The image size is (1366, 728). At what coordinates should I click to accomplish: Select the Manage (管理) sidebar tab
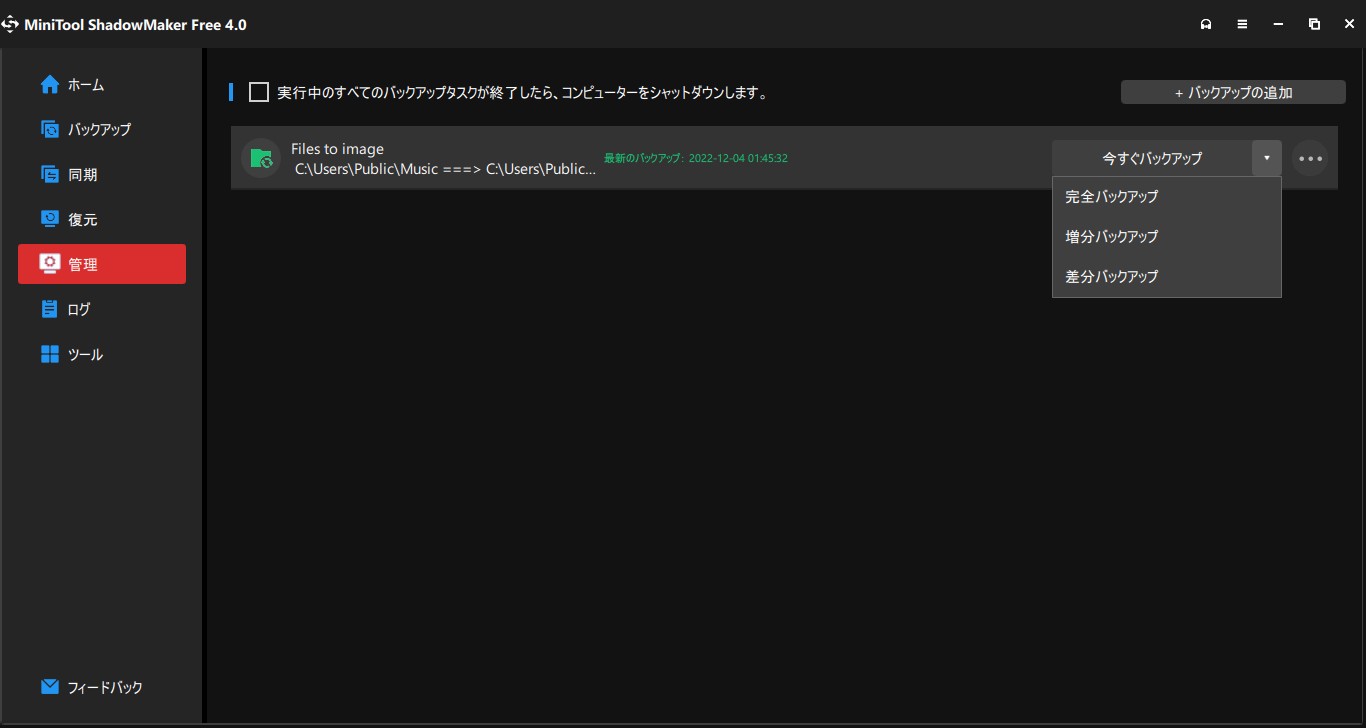[102, 264]
